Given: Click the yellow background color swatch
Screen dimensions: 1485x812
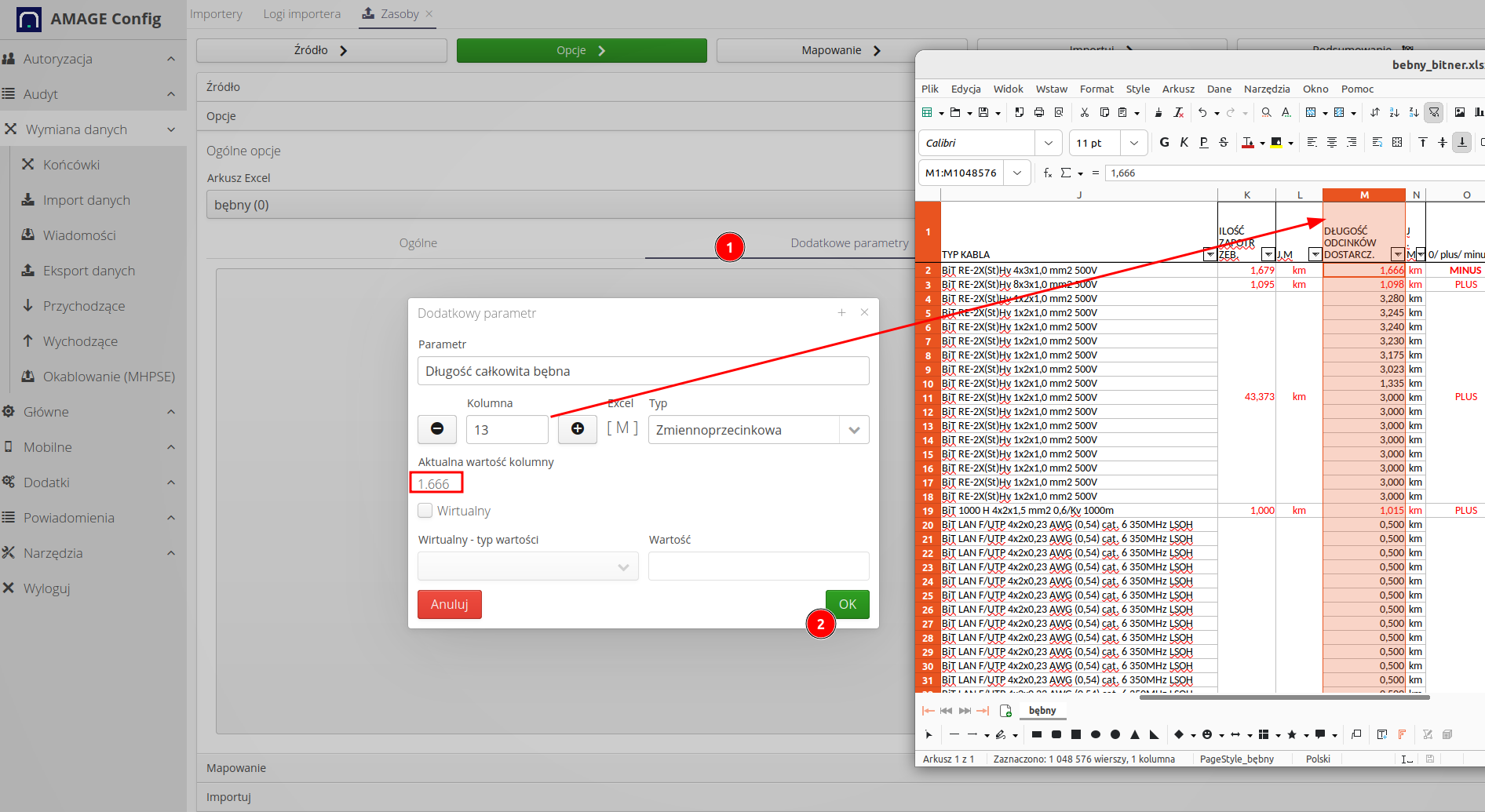Looking at the screenshot, I should (1276, 143).
